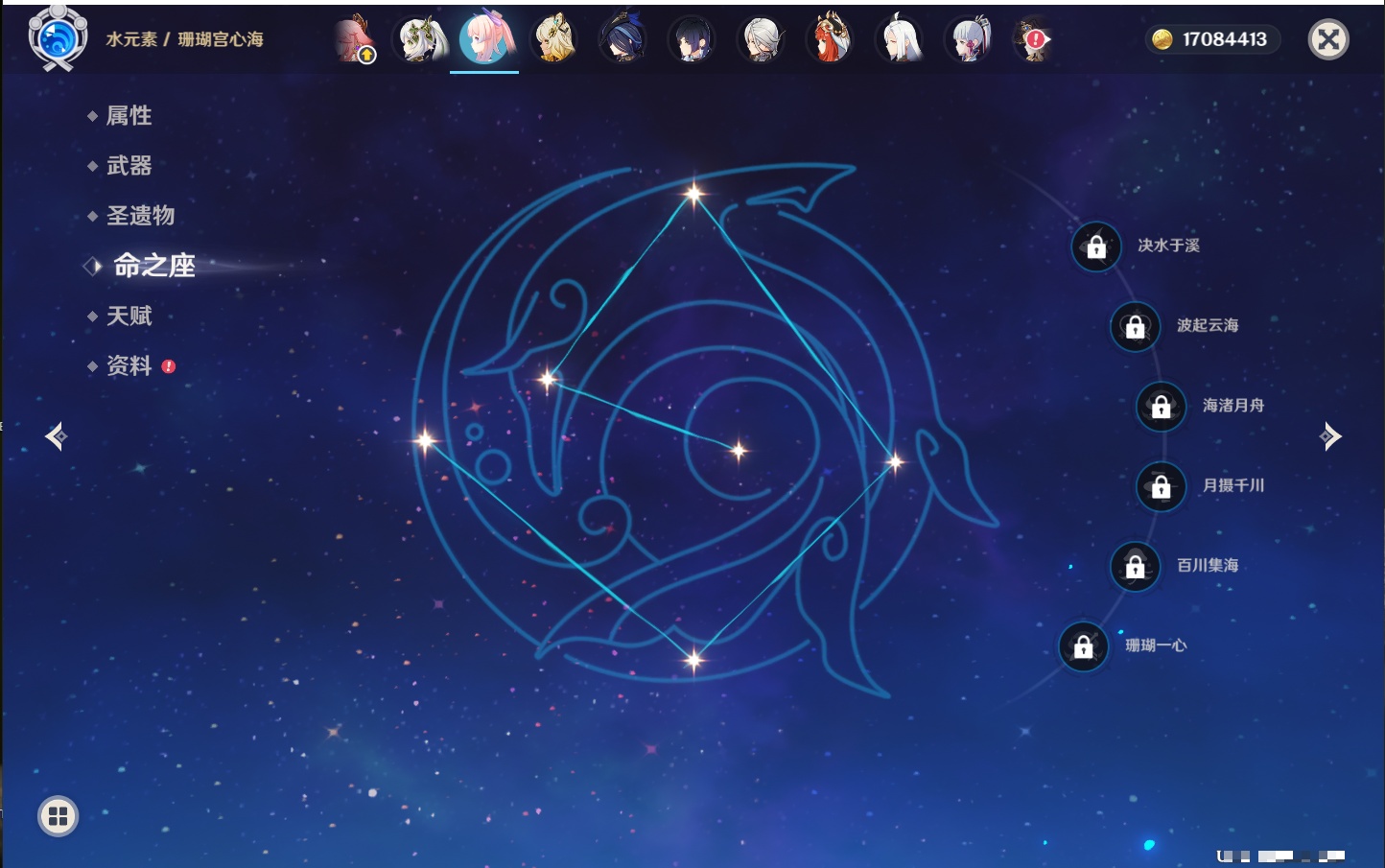Close the character screen with X button
Image resolution: width=1385 pixels, height=868 pixels.
tap(1328, 39)
